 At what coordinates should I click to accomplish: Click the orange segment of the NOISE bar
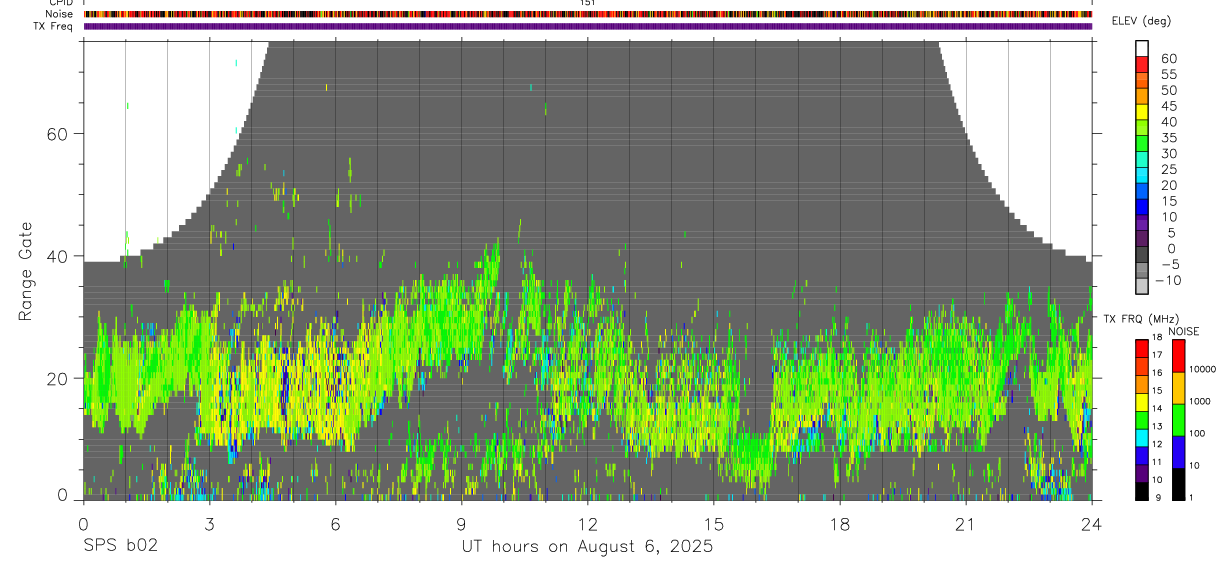point(1177,388)
